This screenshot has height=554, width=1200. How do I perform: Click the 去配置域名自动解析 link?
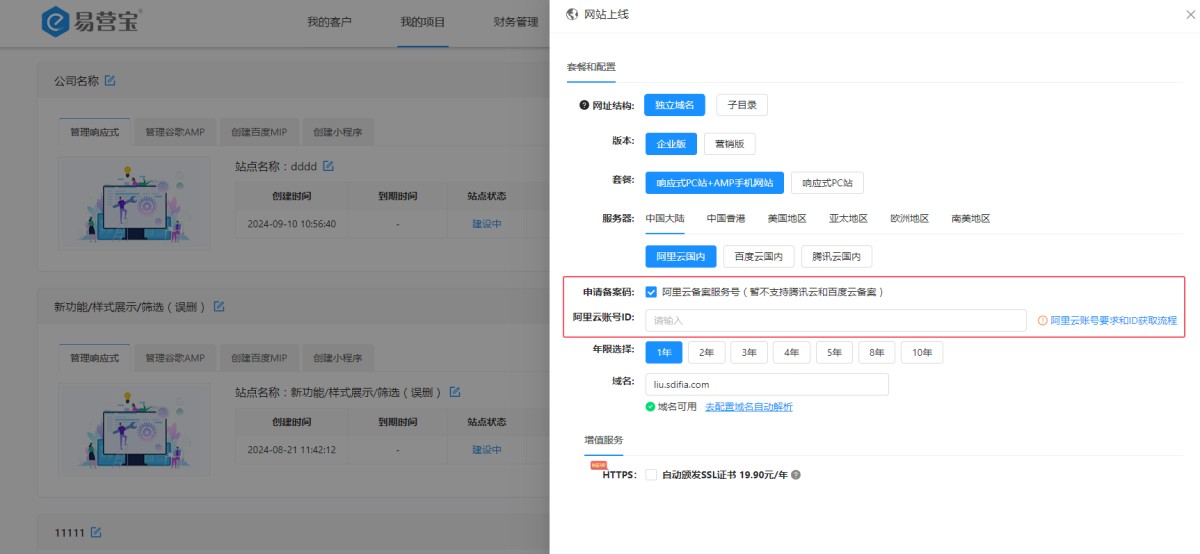pyautogui.click(x=748, y=407)
